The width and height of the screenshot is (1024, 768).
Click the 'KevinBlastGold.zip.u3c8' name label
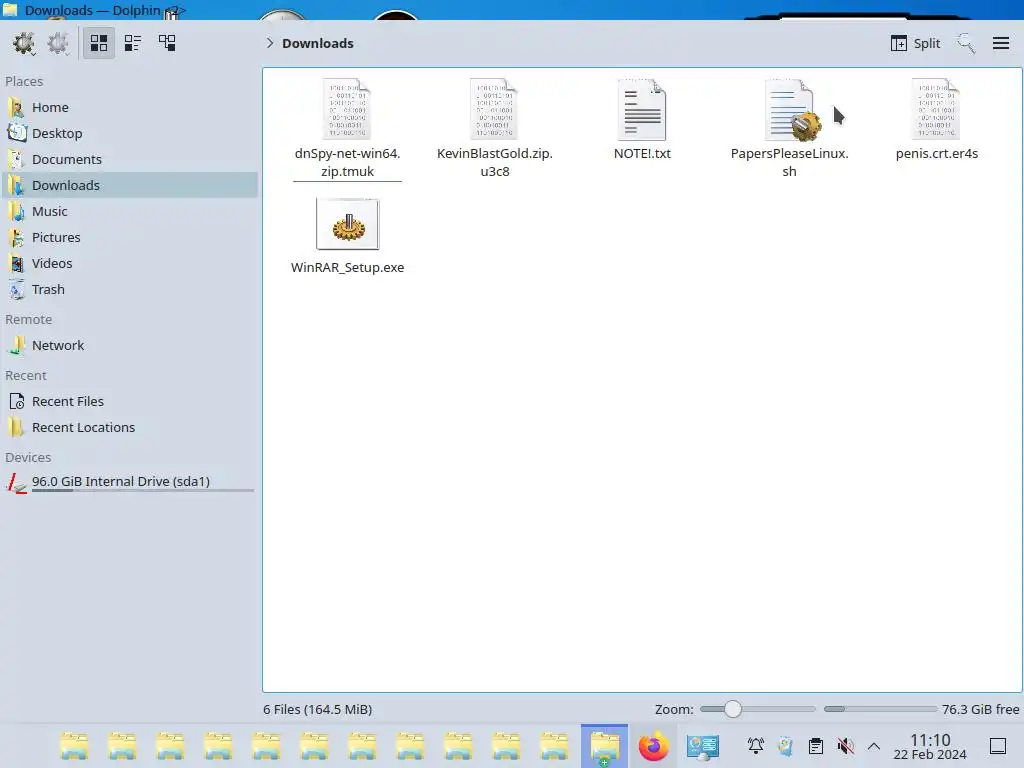pyautogui.click(x=494, y=163)
